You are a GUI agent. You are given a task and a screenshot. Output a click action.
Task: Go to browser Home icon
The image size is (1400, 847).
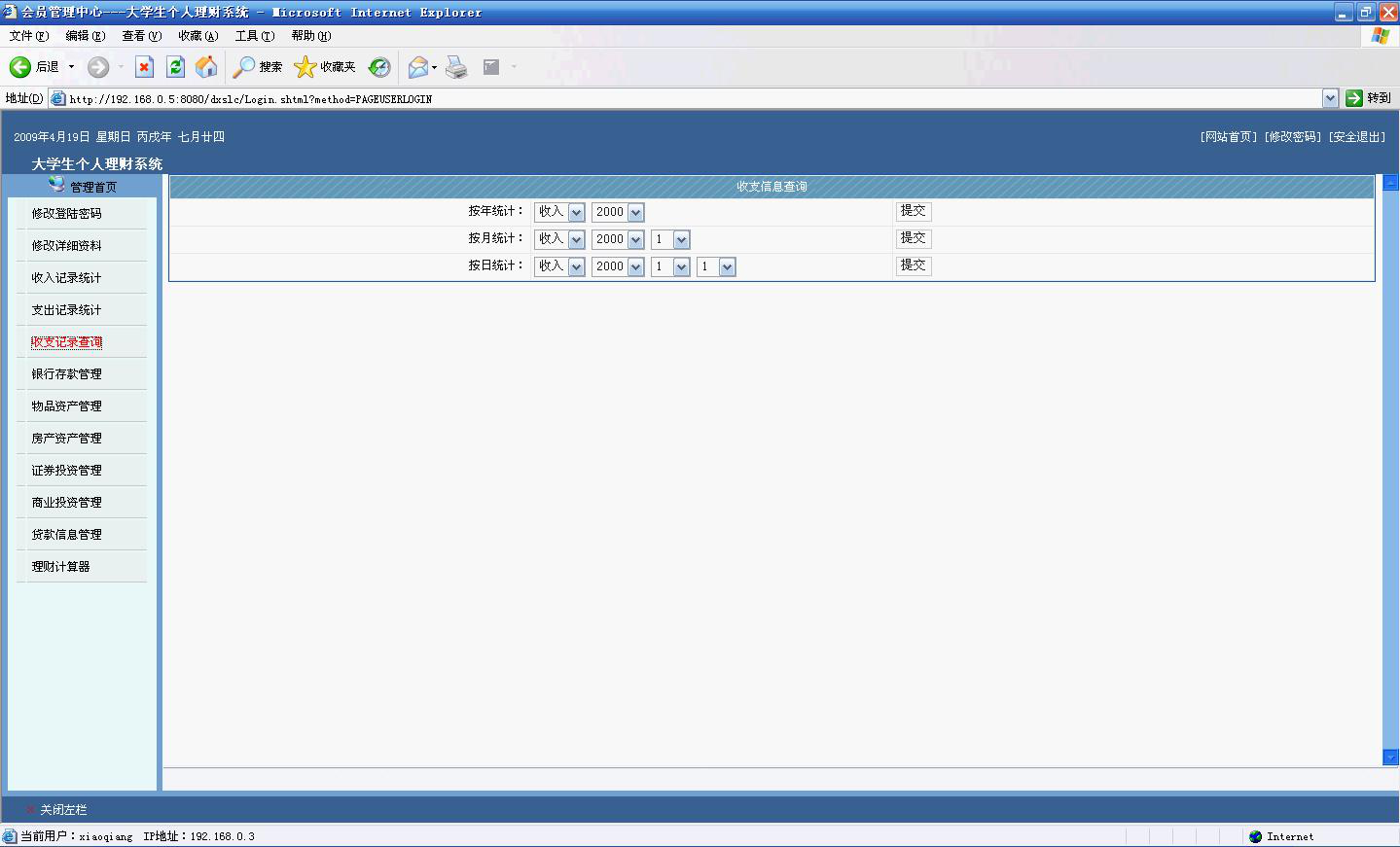[x=206, y=67]
